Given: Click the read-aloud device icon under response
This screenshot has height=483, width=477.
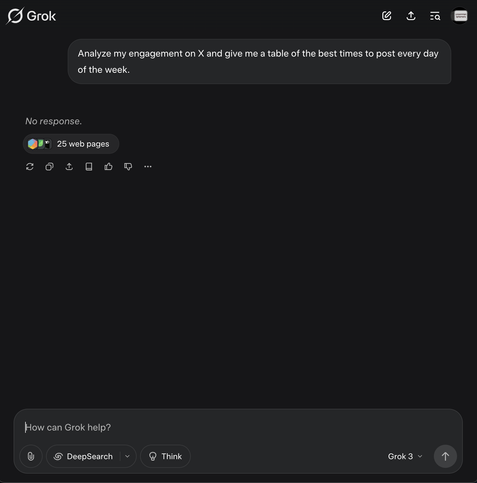Looking at the screenshot, I should coord(89,166).
